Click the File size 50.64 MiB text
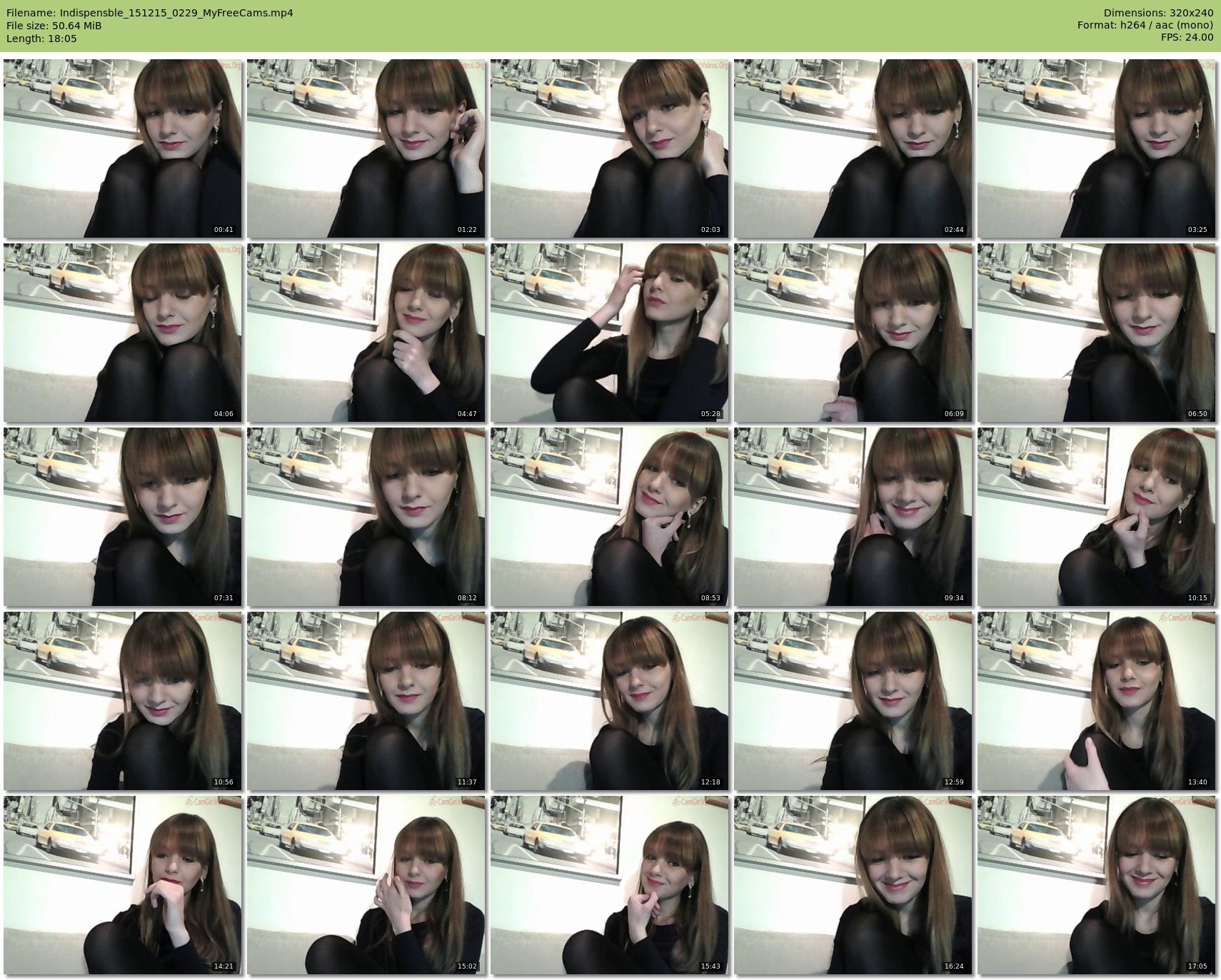 pyautogui.click(x=54, y=26)
